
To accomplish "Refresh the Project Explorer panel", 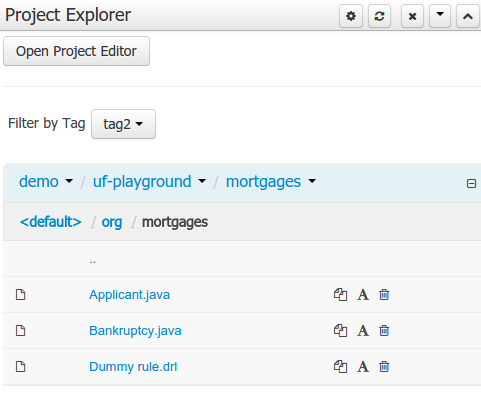I will point(379,16).
